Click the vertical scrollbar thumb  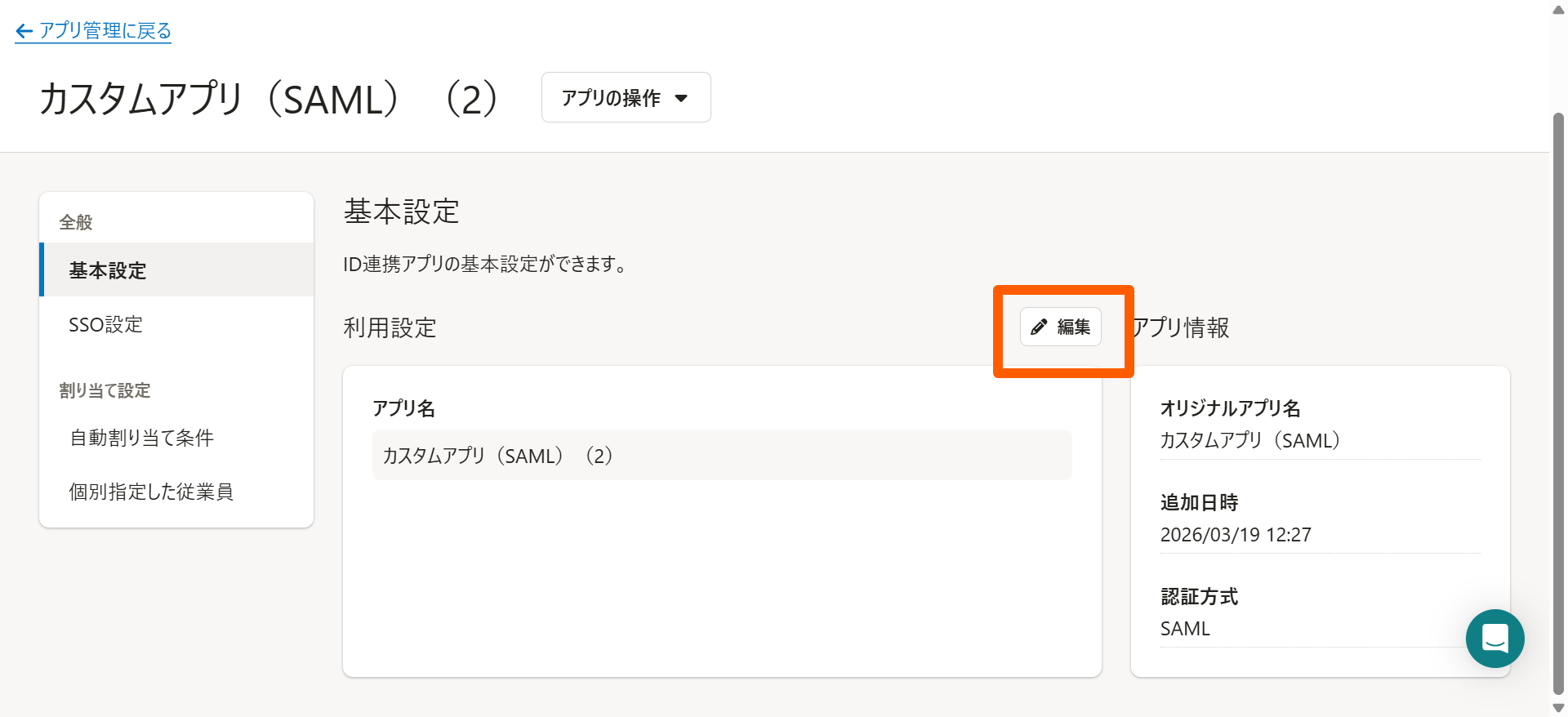tap(1558, 400)
